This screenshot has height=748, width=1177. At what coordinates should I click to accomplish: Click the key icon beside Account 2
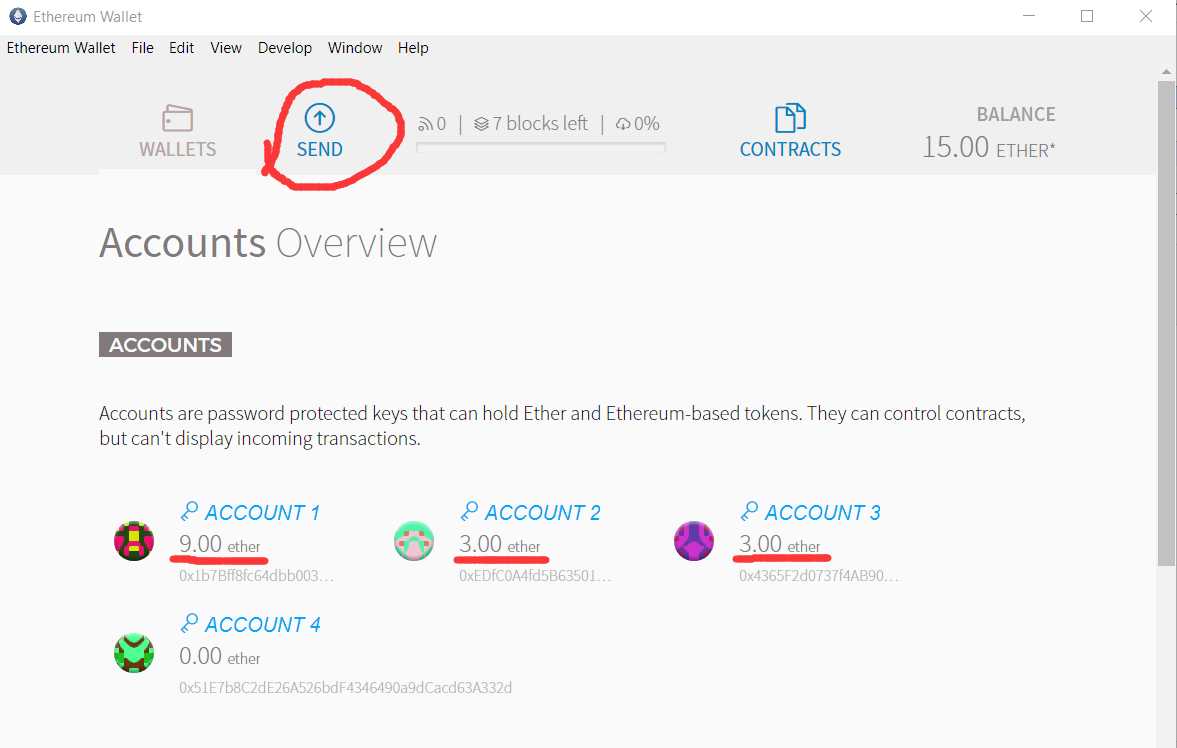point(469,511)
